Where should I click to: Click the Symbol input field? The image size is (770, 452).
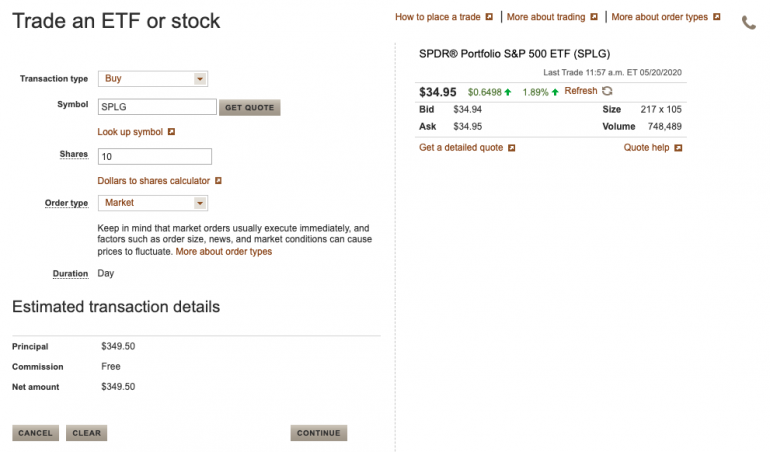[x=157, y=107]
